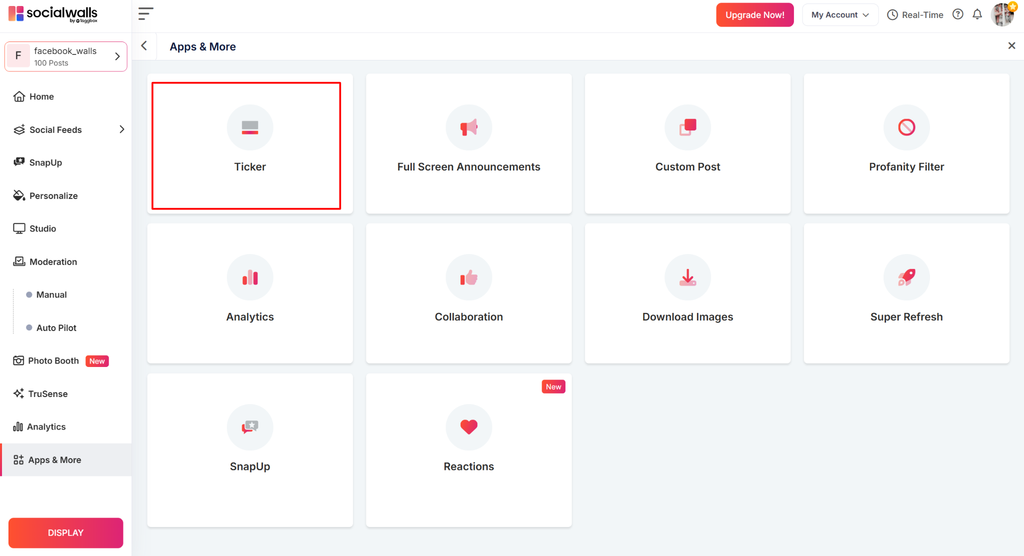The width and height of the screenshot is (1024, 556).
Task: Click the socialwalls logo
Action: click(53, 14)
